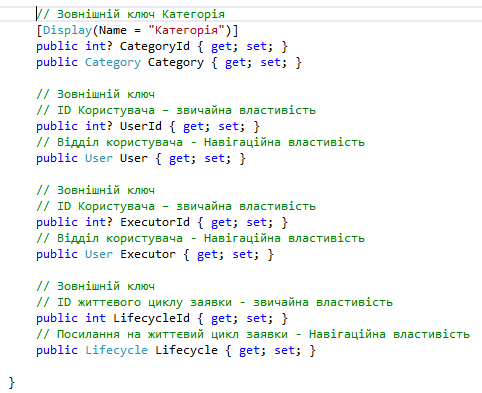This screenshot has width=482, height=393.
Task: Click the closing class brace at the bottom
Action: pos(12,383)
